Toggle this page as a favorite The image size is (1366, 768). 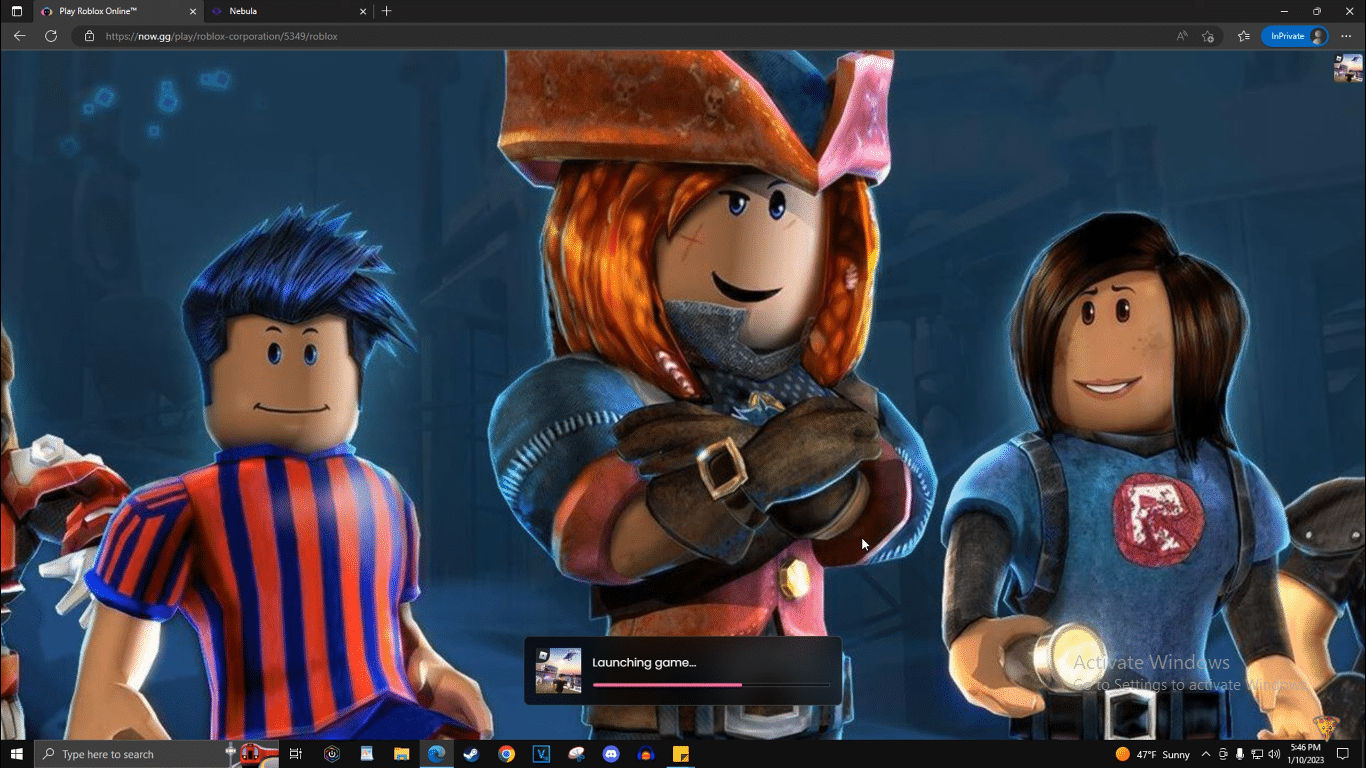[1207, 35]
